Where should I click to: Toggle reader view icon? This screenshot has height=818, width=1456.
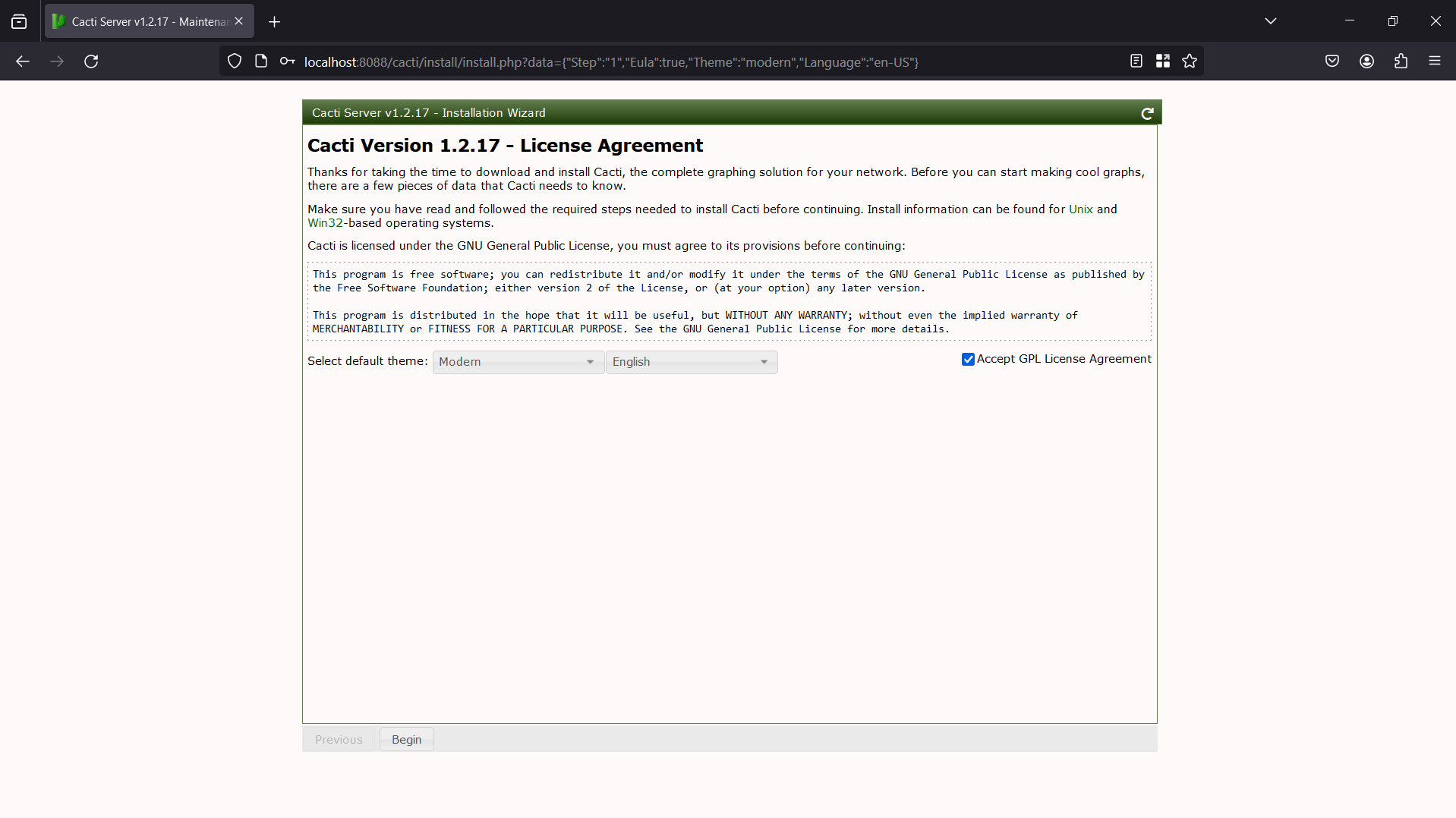[1136, 61]
